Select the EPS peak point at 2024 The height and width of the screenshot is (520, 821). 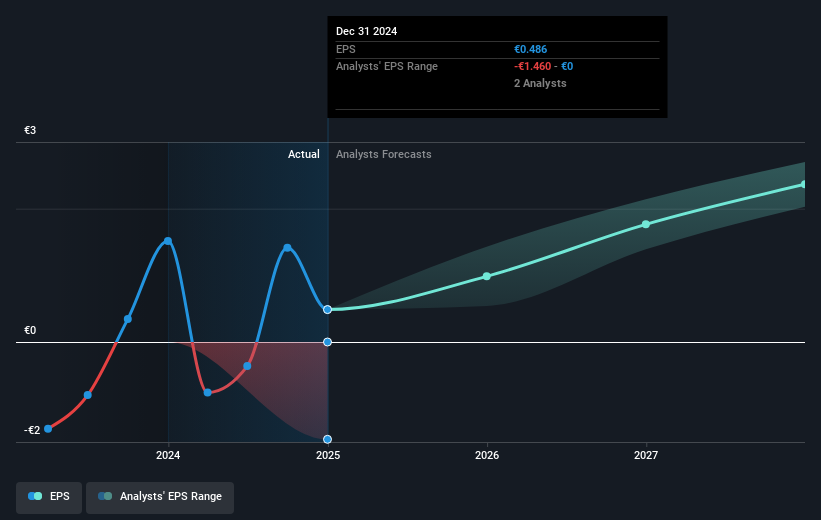(168, 241)
